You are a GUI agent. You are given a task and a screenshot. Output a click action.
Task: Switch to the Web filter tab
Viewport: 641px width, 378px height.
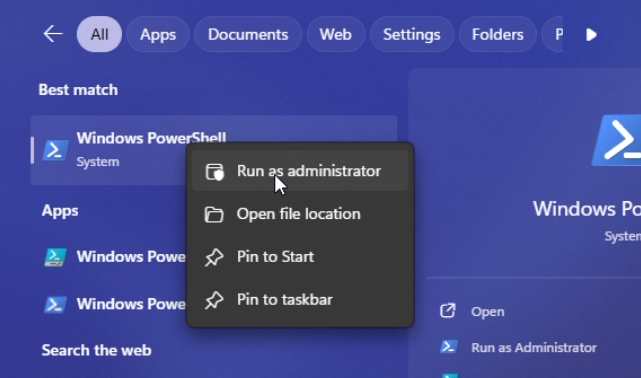pos(336,34)
